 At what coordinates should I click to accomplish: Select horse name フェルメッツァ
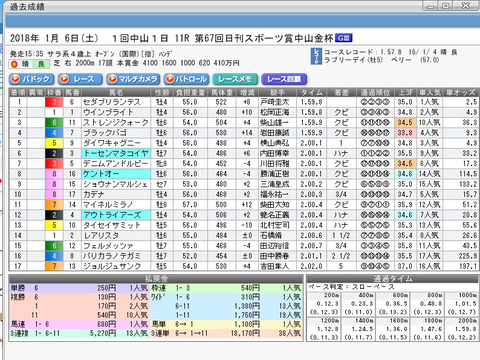pyautogui.click(x=108, y=246)
